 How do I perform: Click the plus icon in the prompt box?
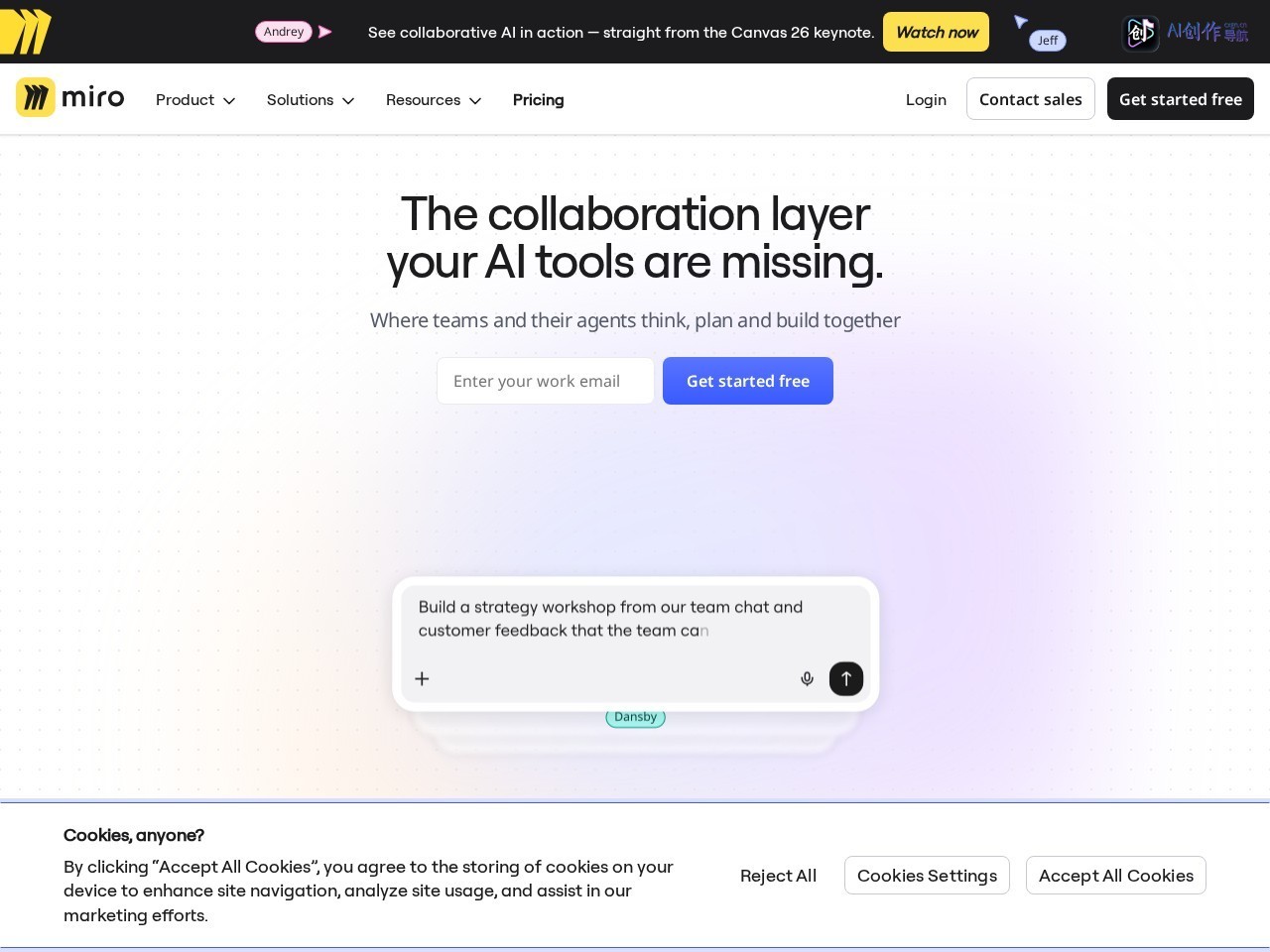(x=422, y=678)
